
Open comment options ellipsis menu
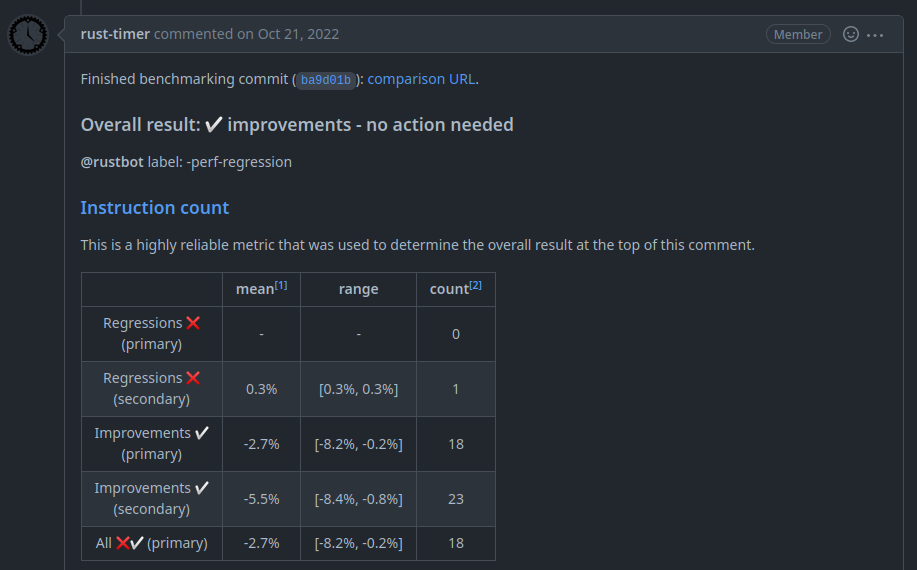point(875,35)
